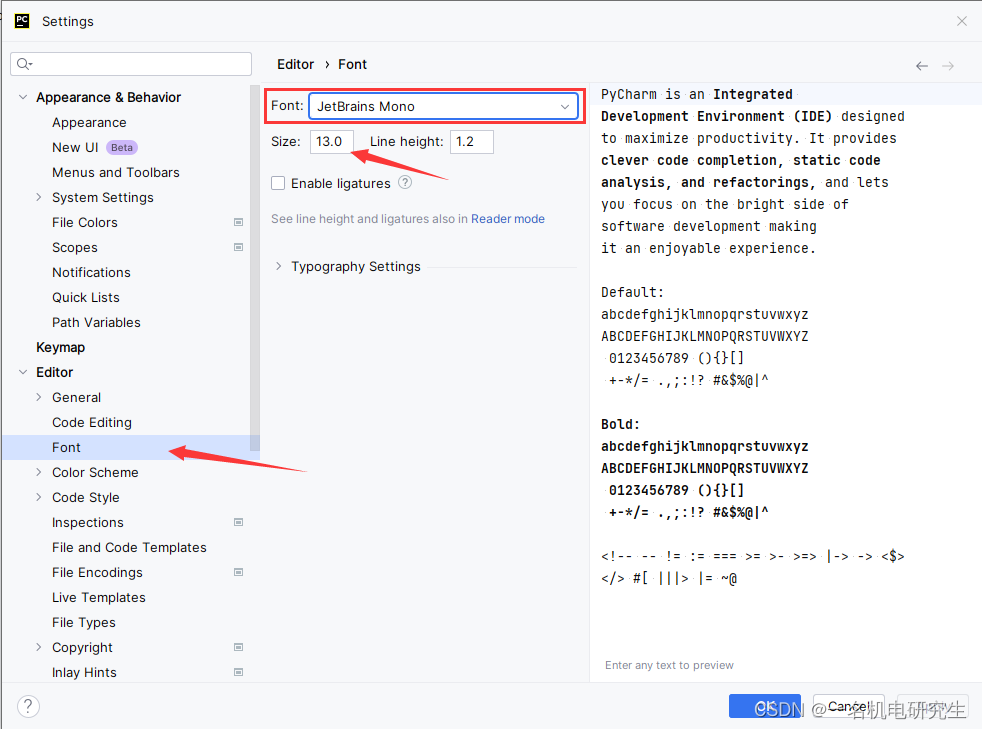Image resolution: width=982 pixels, height=729 pixels.
Task: Open Path Variables settings
Action: tap(96, 323)
